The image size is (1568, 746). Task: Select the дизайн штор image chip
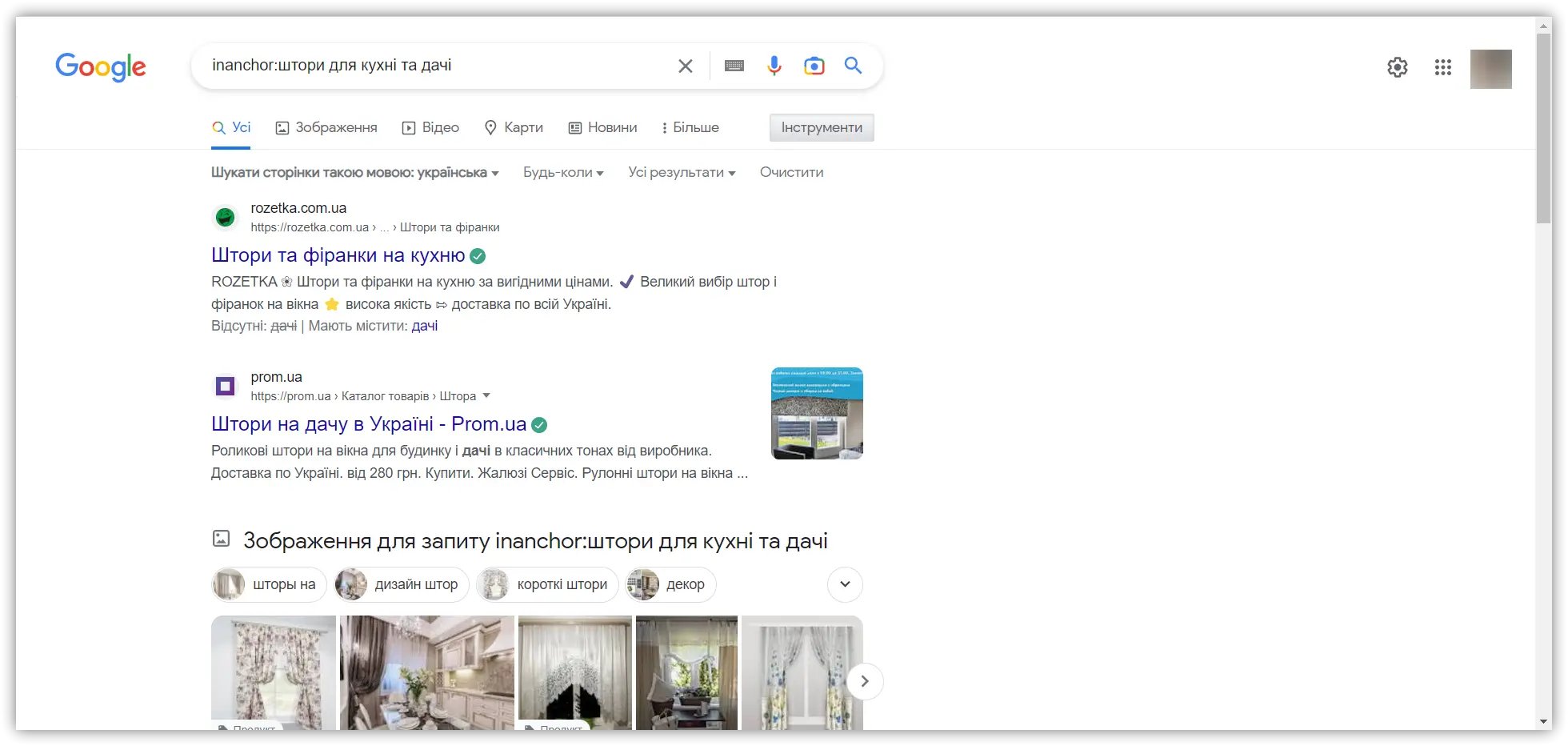click(x=402, y=584)
